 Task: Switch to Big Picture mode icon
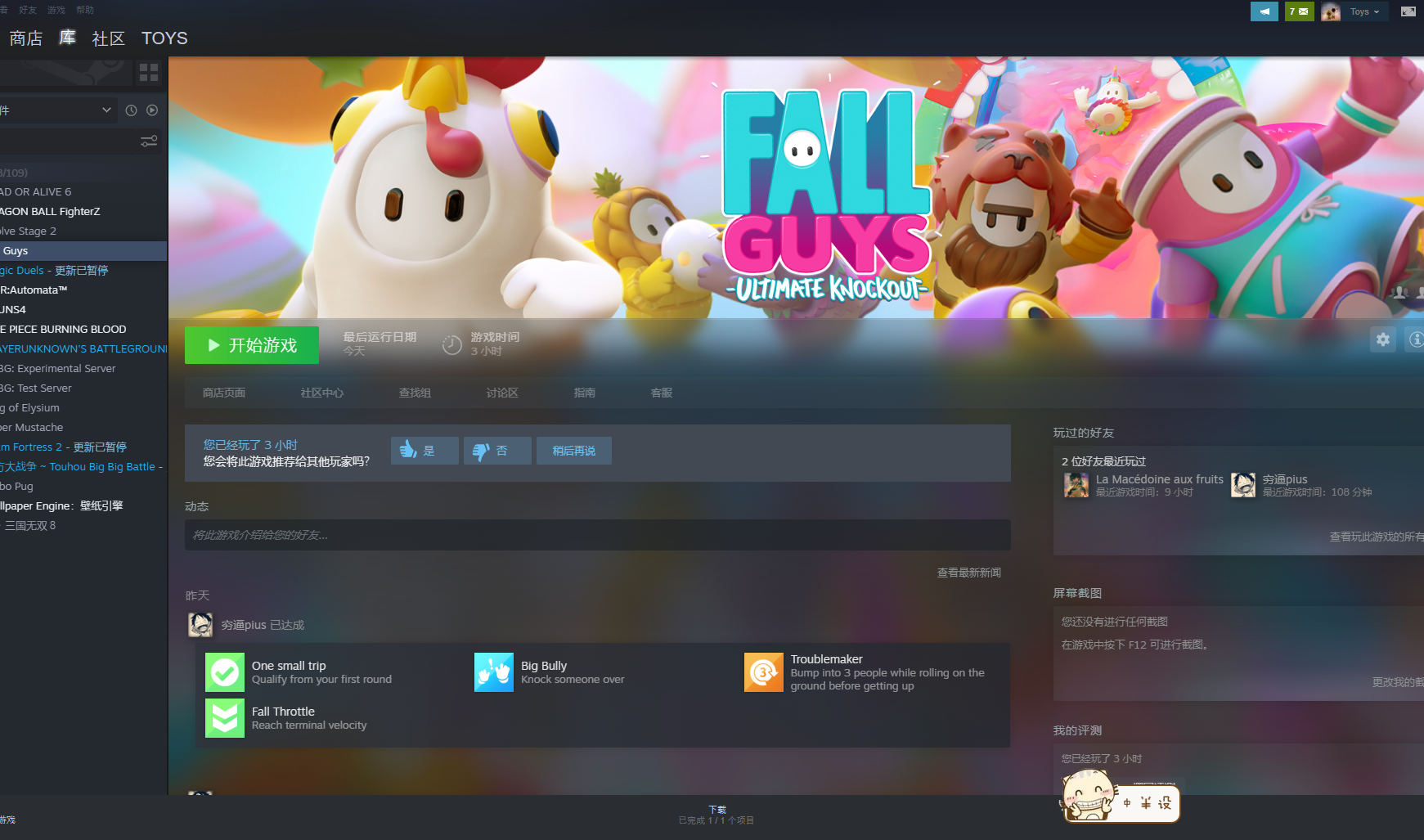[1408, 11]
